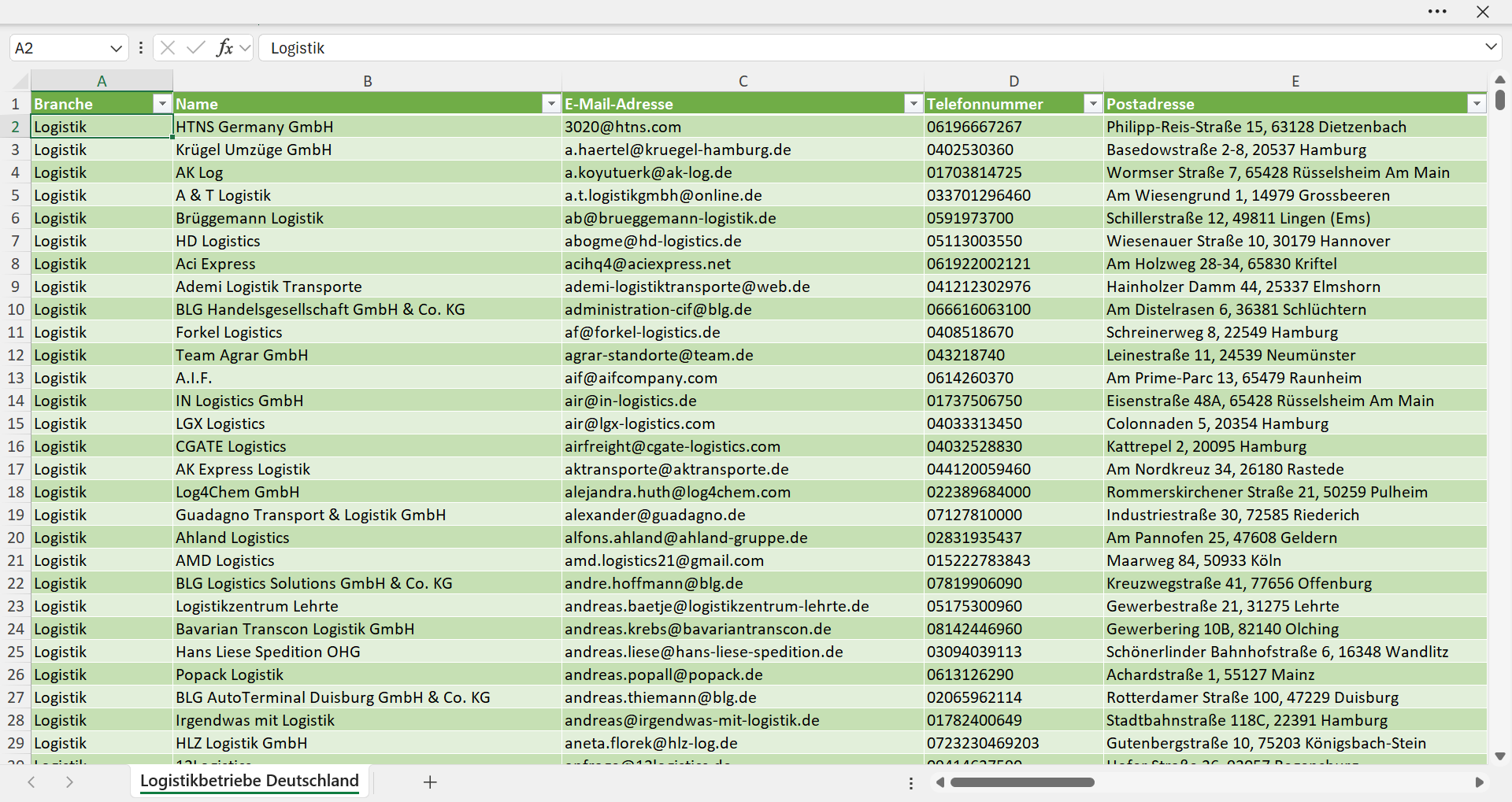Open the Name Box options dots

coord(141,48)
